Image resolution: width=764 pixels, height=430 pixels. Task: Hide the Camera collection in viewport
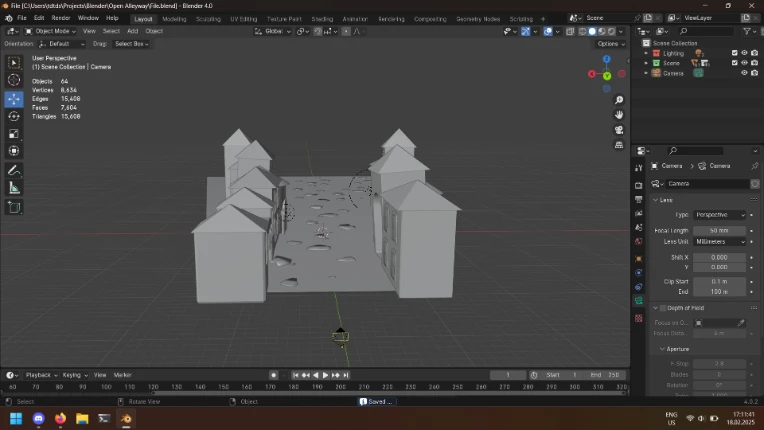coord(744,73)
